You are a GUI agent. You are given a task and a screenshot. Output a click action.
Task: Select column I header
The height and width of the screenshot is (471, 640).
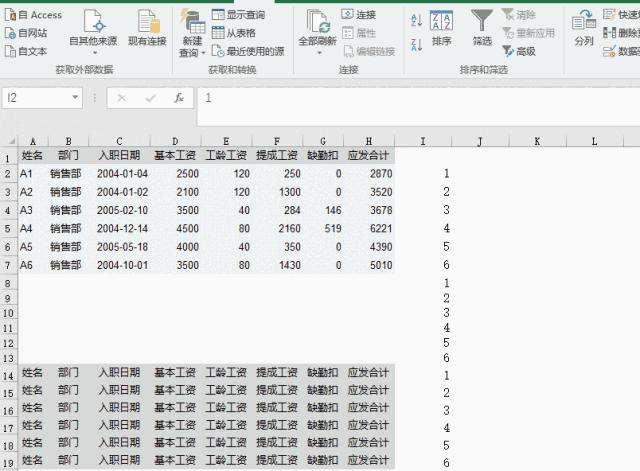tap(423, 141)
